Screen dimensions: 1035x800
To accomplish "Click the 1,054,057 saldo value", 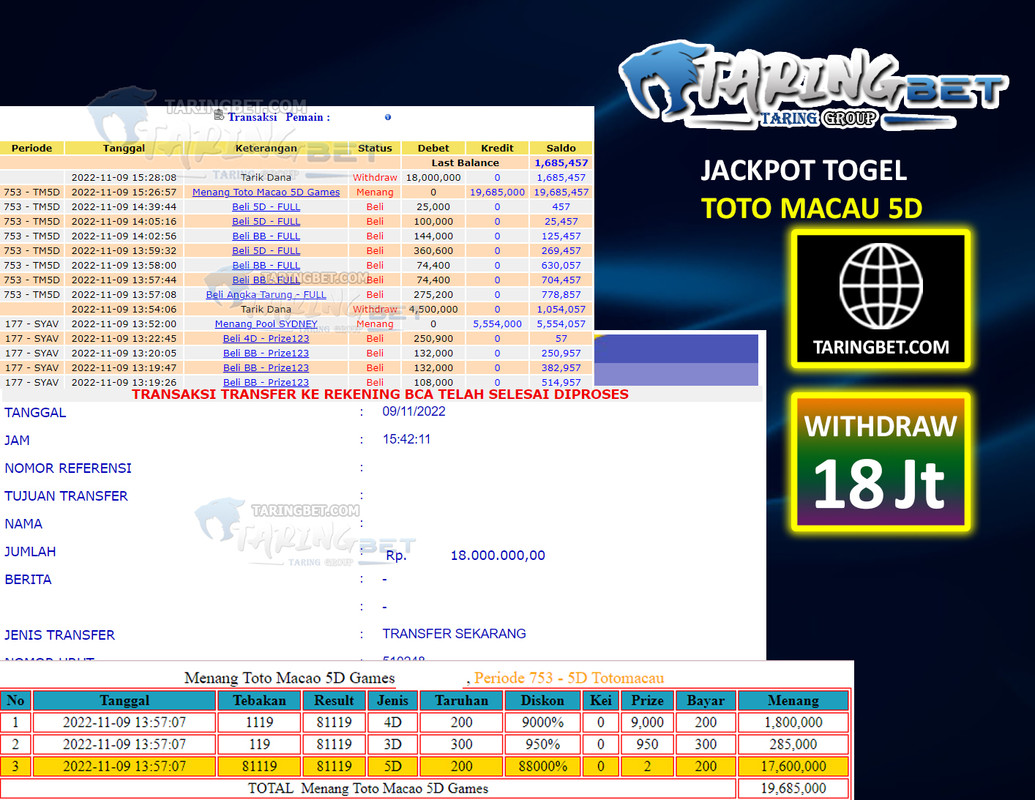I will click(561, 309).
